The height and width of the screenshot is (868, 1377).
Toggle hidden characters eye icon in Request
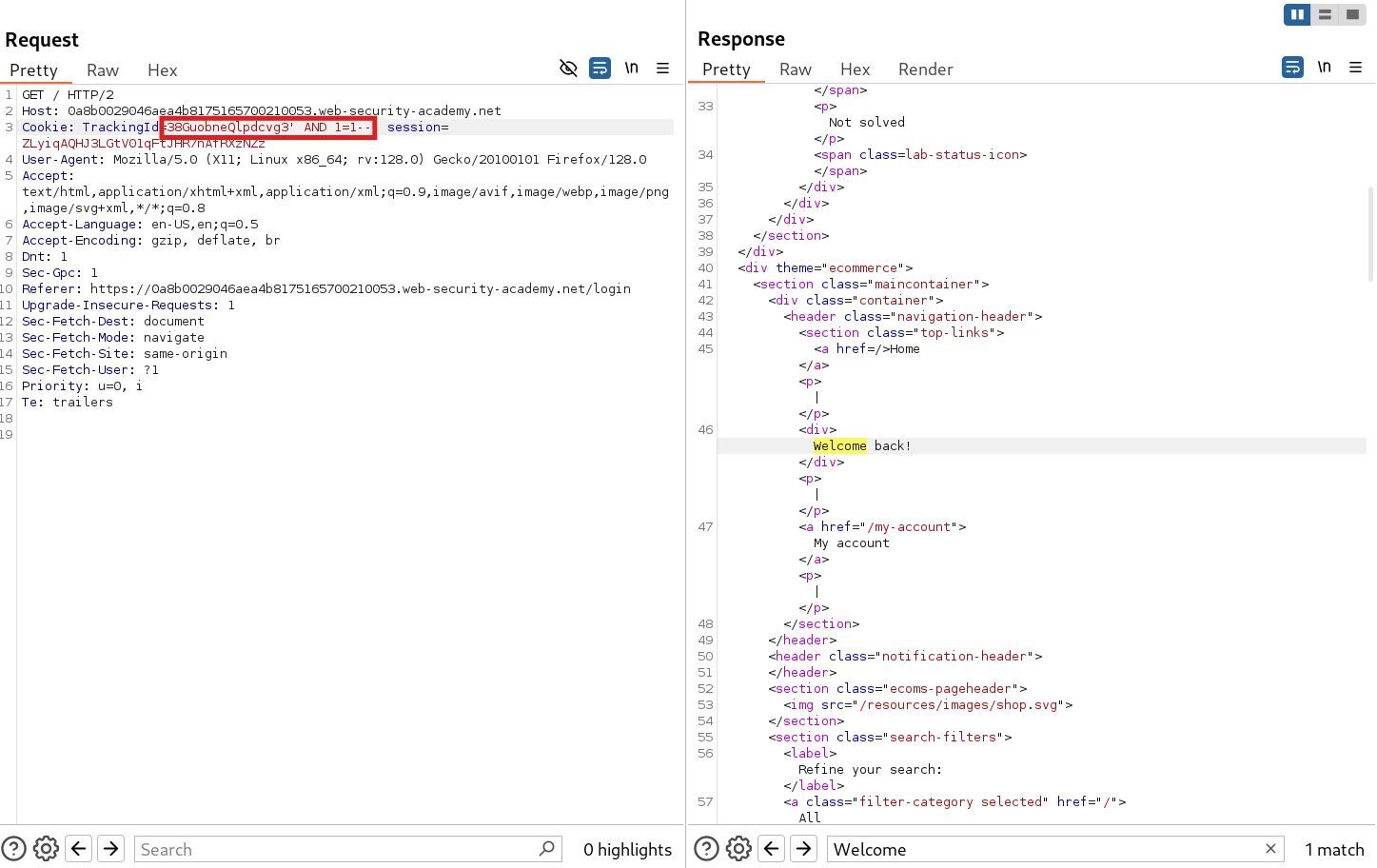click(x=569, y=69)
